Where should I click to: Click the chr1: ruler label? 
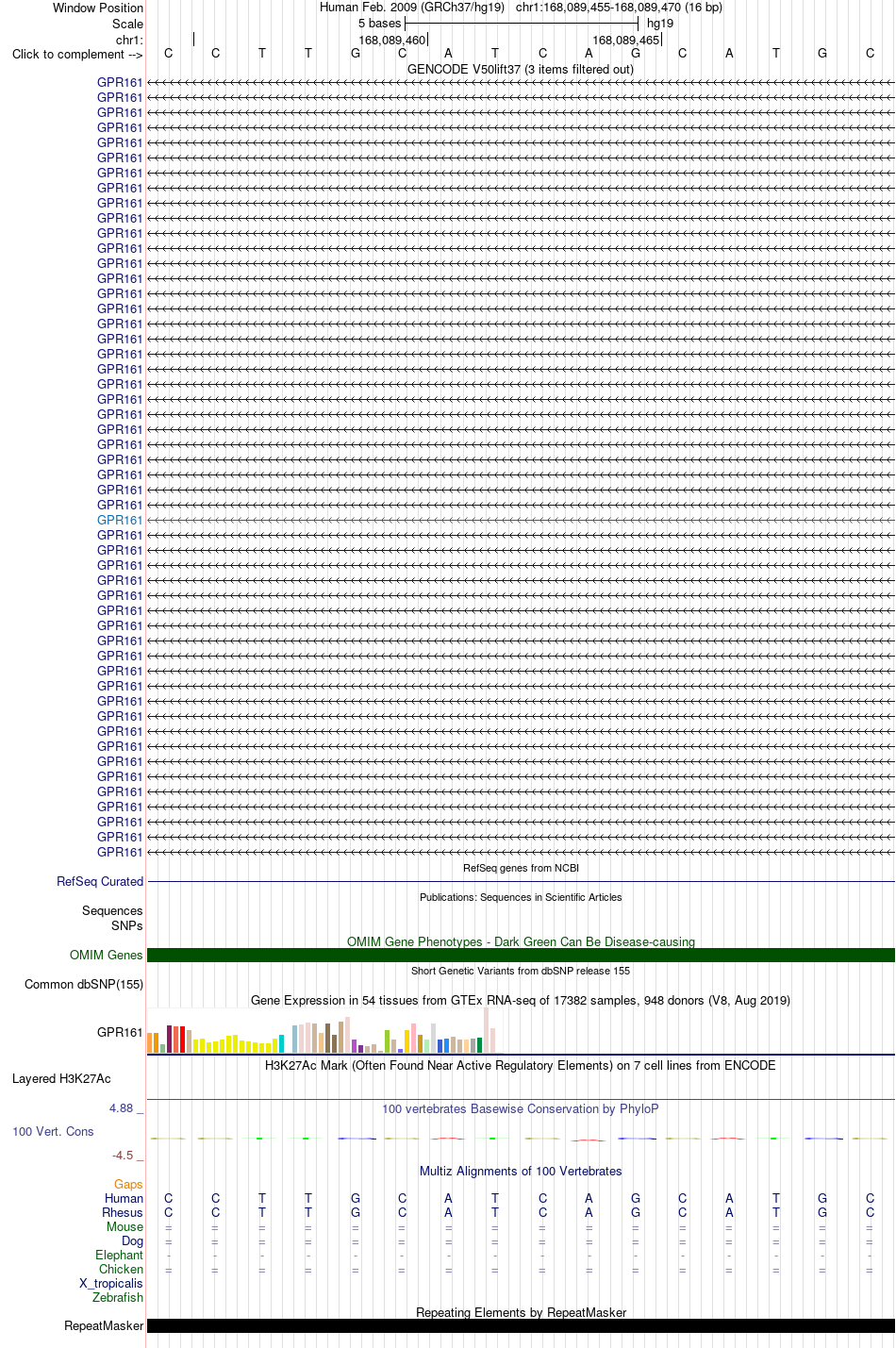(x=129, y=40)
